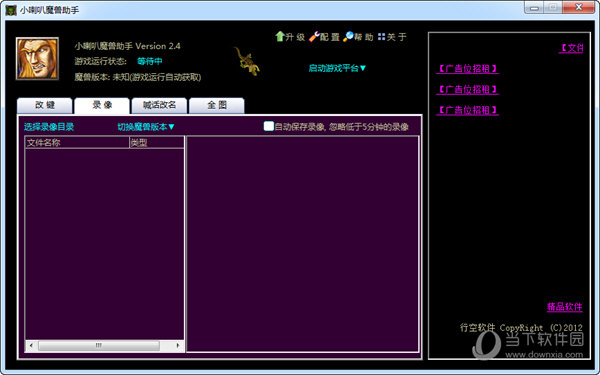Minimize the 小喇叭魔兽助手 window
Viewport: 600px width, 375px height.
535,8
